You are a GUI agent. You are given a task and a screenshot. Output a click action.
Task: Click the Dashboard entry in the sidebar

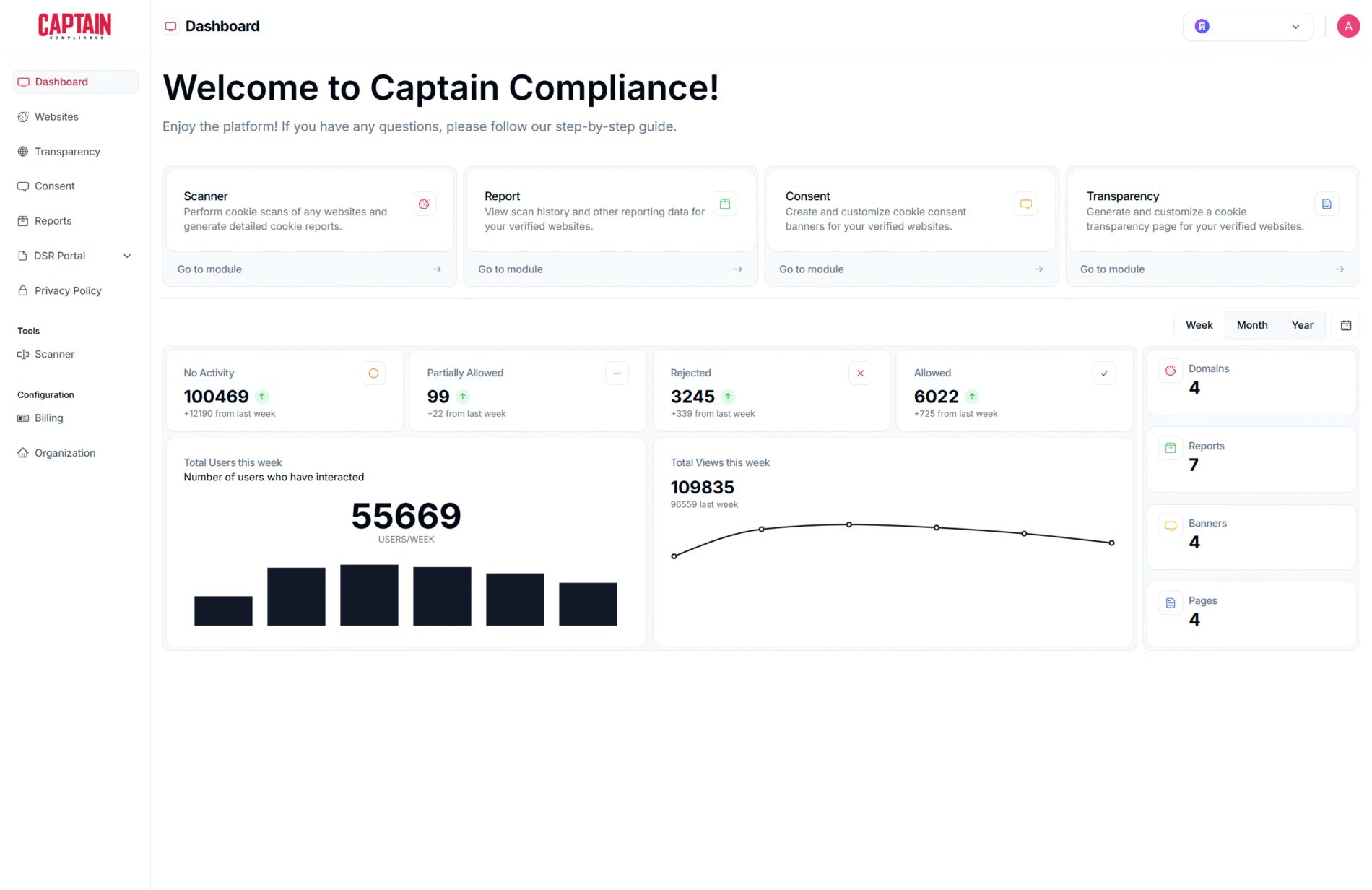(61, 82)
